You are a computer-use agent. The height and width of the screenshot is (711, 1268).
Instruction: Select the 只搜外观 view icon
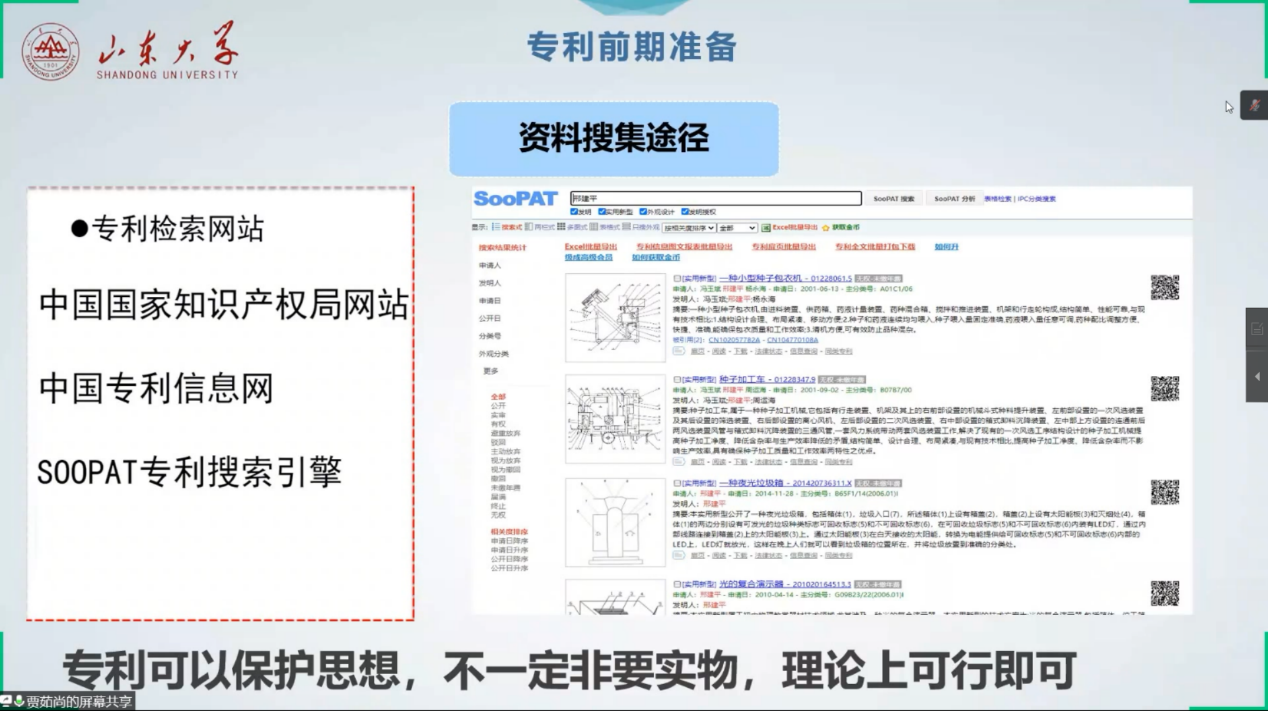(627, 227)
